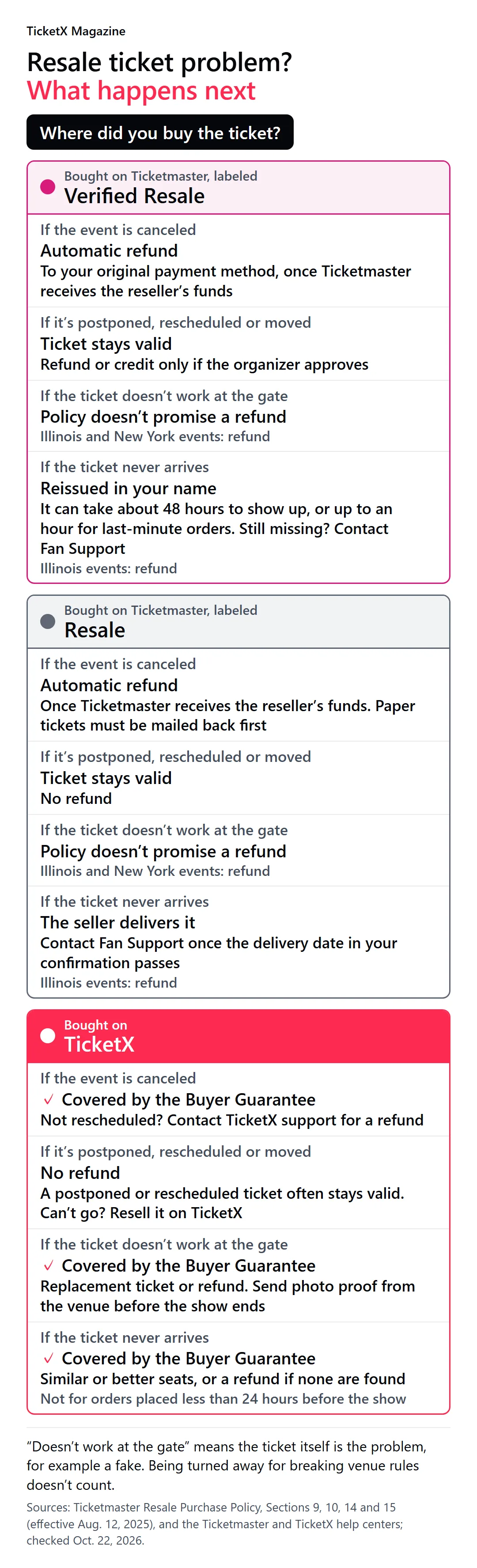Click the 'Where did you buy the ticket?' pill

(160, 132)
